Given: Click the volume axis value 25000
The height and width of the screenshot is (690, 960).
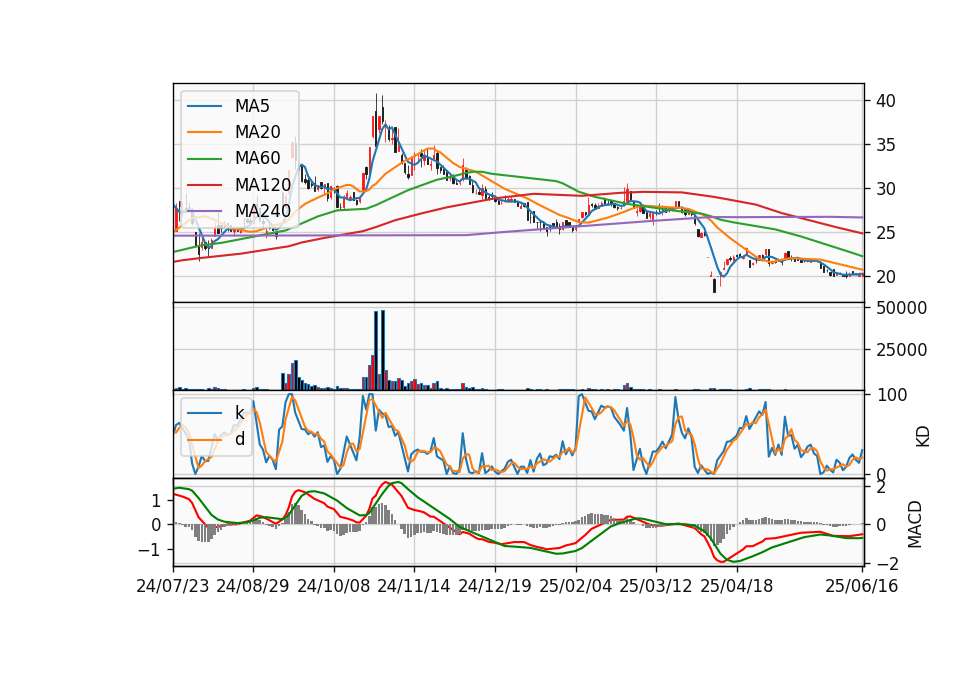Looking at the screenshot, I should pyautogui.click(x=901, y=350).
